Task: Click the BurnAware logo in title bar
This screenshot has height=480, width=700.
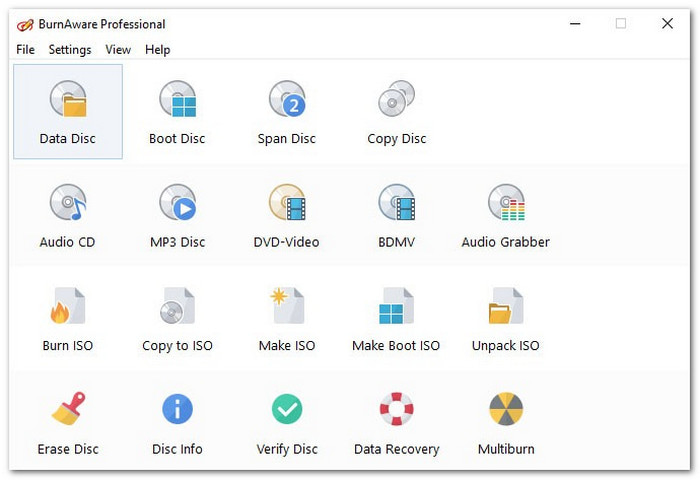Action: [x=25, y=25]
